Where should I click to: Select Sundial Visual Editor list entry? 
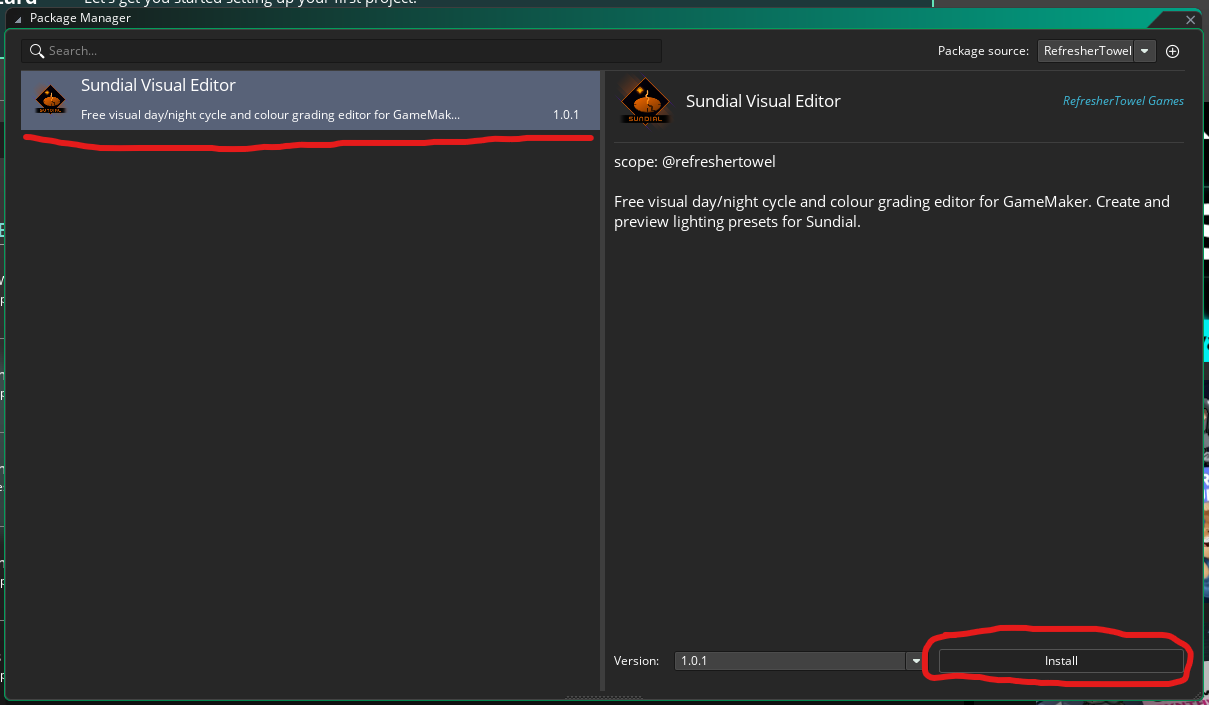point(311,101)
